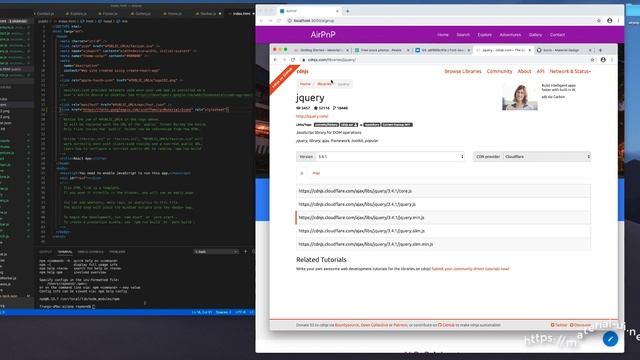Select the 3.4.1/jquery.slim.js URL row
Viewport: 640px width, 360px height.
(443, 231)
